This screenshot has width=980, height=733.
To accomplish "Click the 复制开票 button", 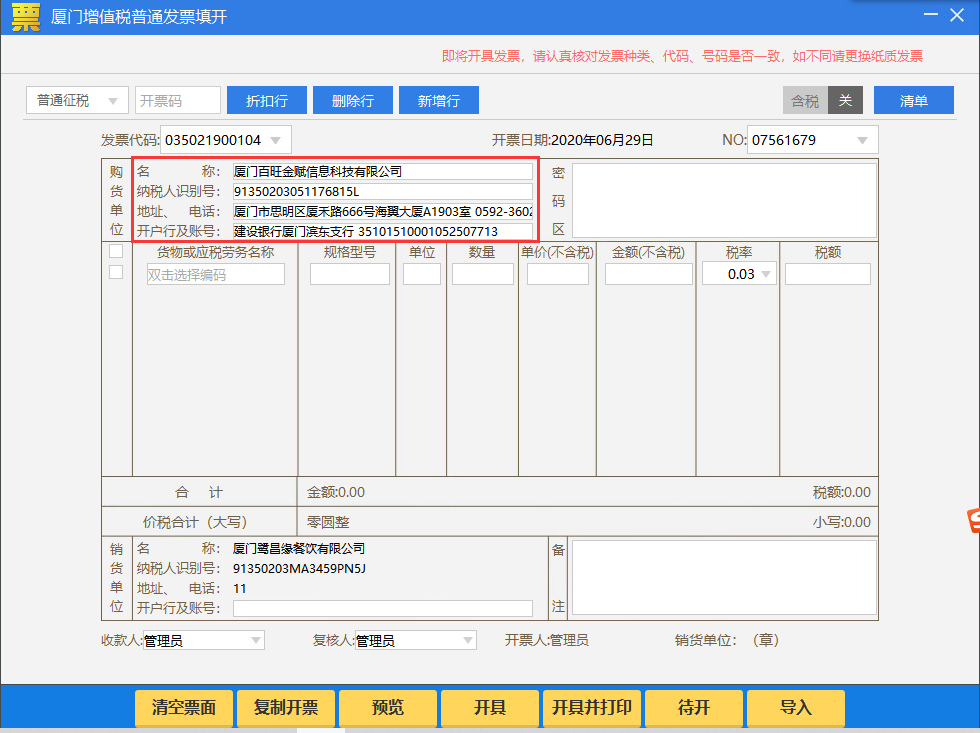I will [286, 708].
